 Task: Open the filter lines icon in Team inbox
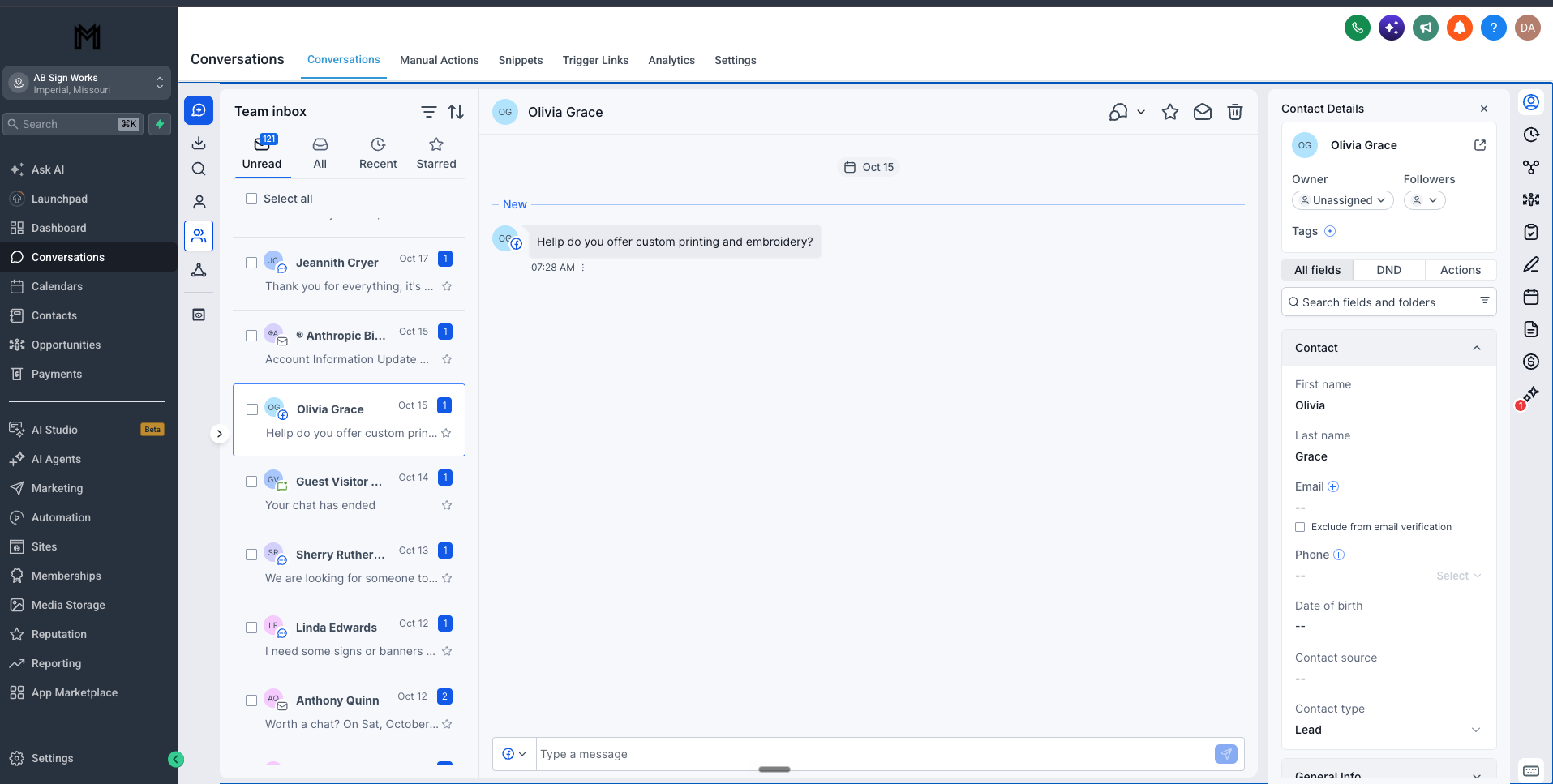tap(429, 112)
